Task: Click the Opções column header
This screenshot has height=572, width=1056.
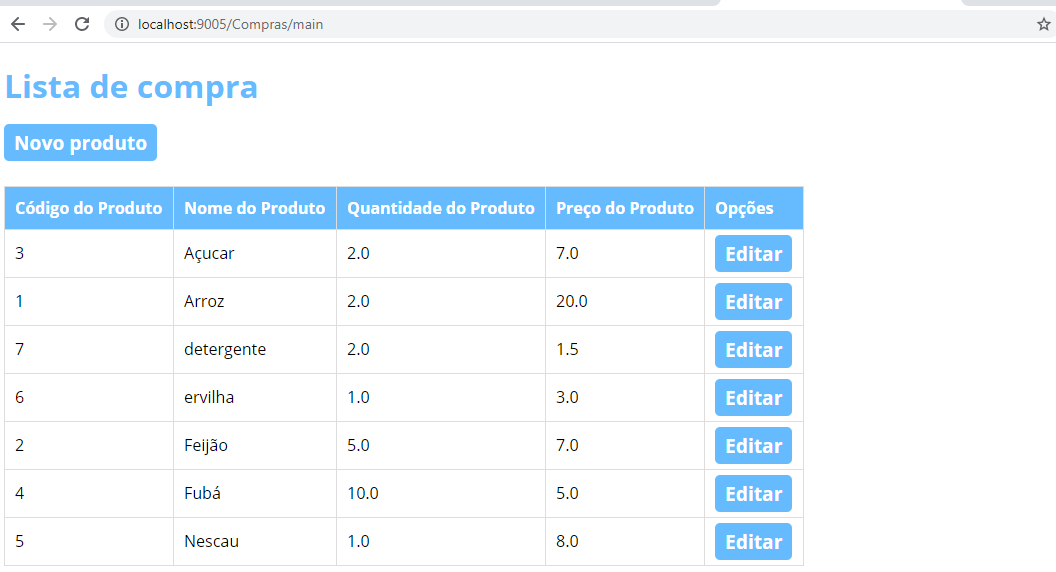Action: 744,208
